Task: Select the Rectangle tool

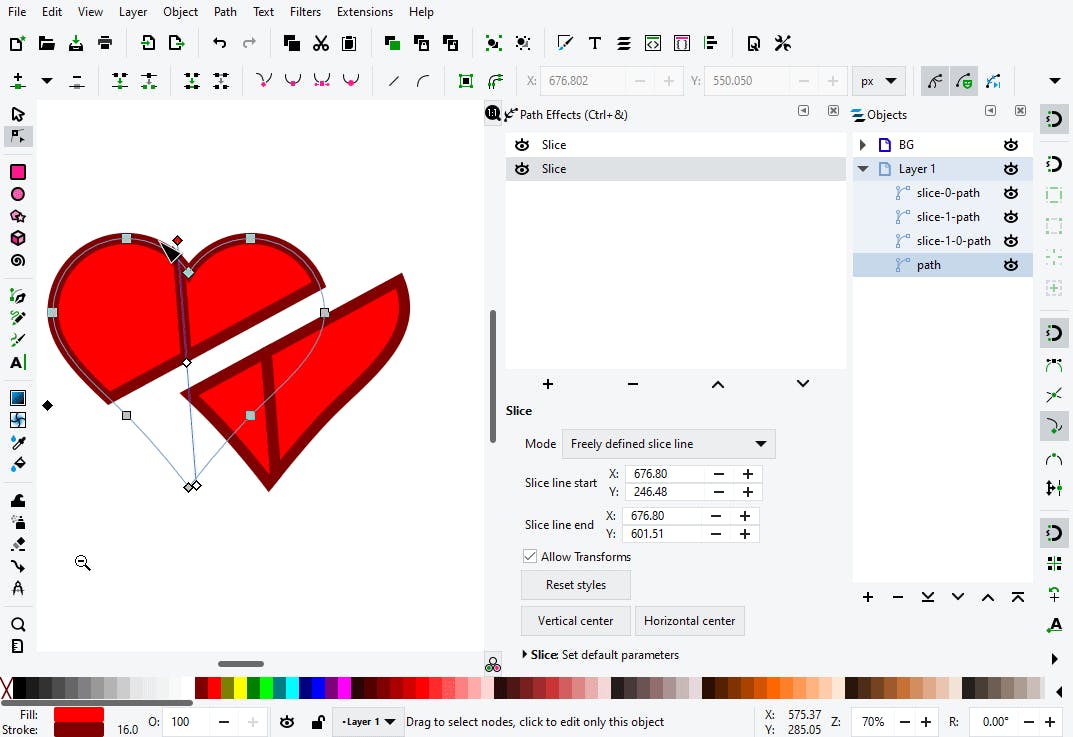Action: coord(18,172)
